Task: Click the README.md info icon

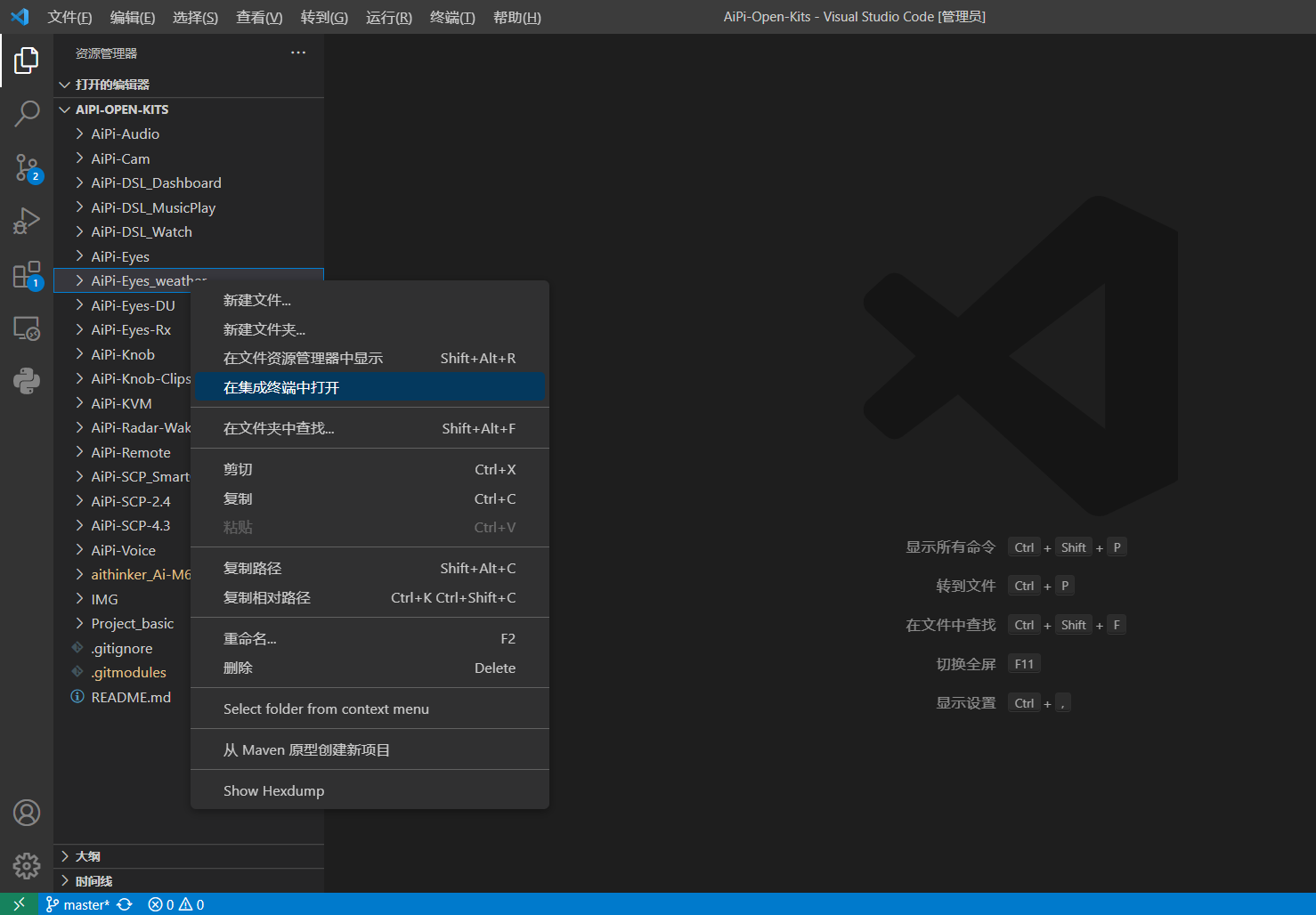Action: coord(77,697)
